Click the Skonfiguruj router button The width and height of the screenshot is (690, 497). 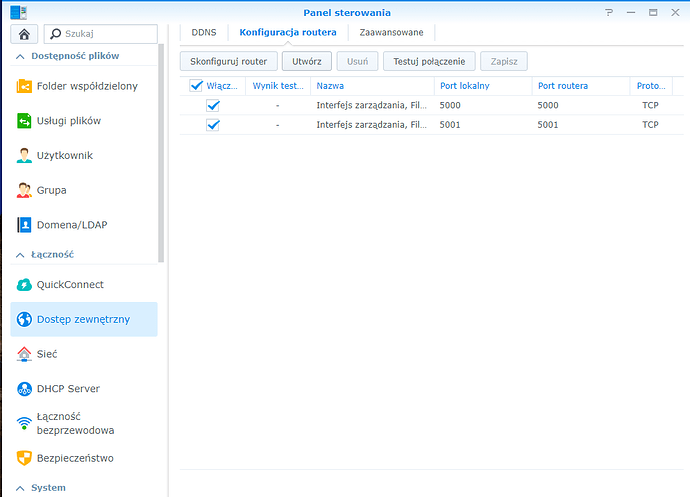228,61
